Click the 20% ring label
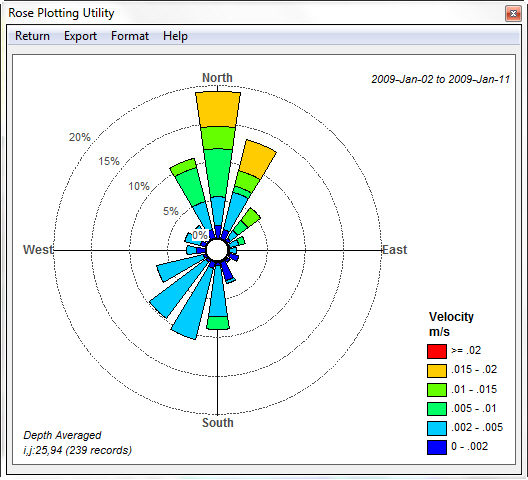The height and width of the screenshot is (480, 528). click(79, 137)
